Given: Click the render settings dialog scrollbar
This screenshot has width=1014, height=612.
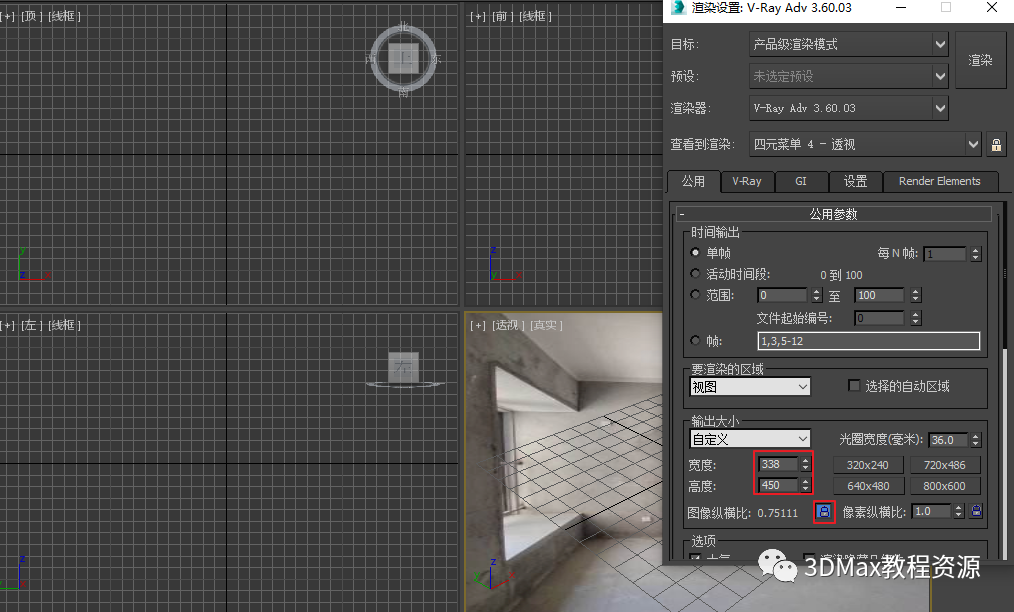Looking at the screenshot, I should pos(1004,382).
